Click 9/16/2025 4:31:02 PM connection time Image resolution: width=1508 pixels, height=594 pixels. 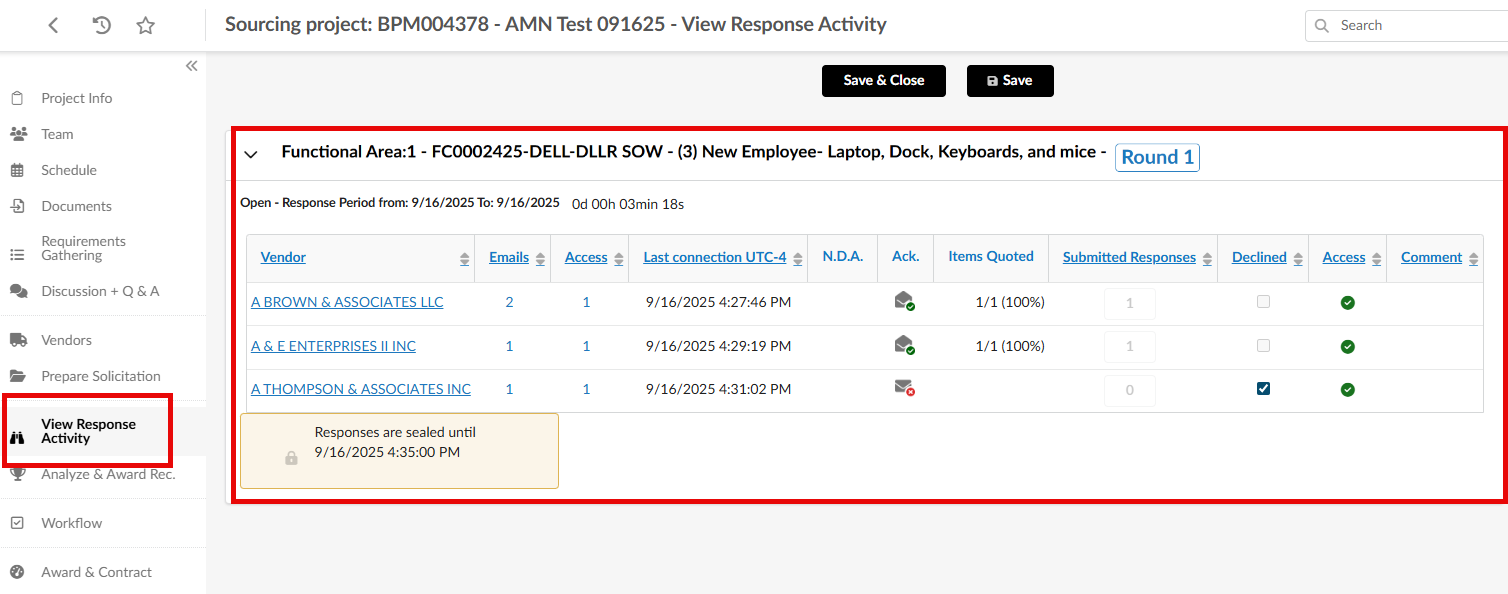[x=718, y=389]
